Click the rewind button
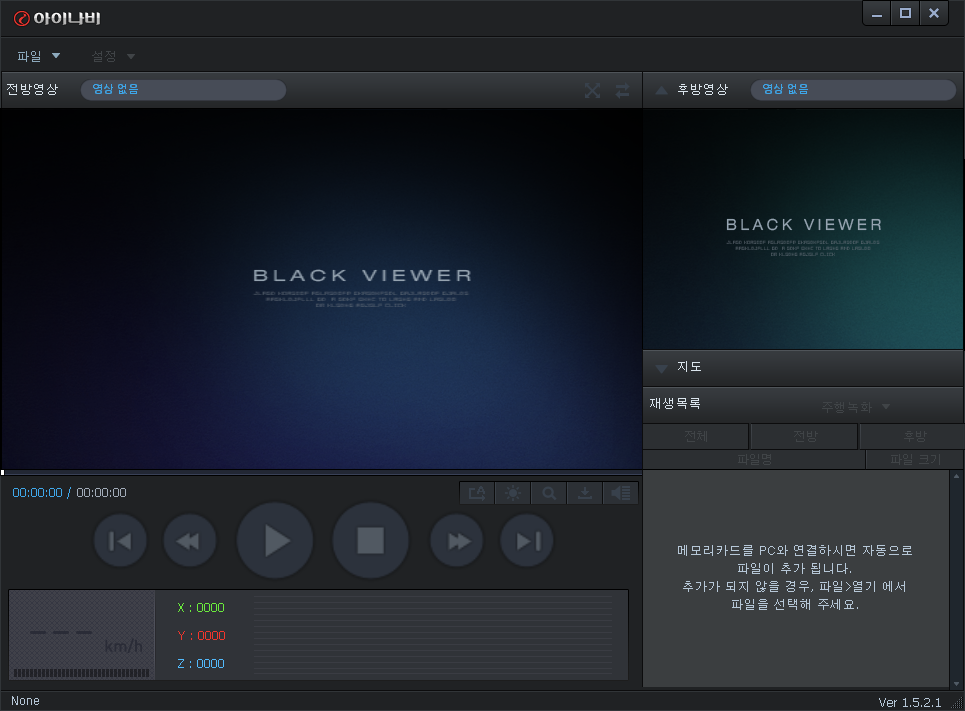This screenshot has width=965, height=711. 189,541
